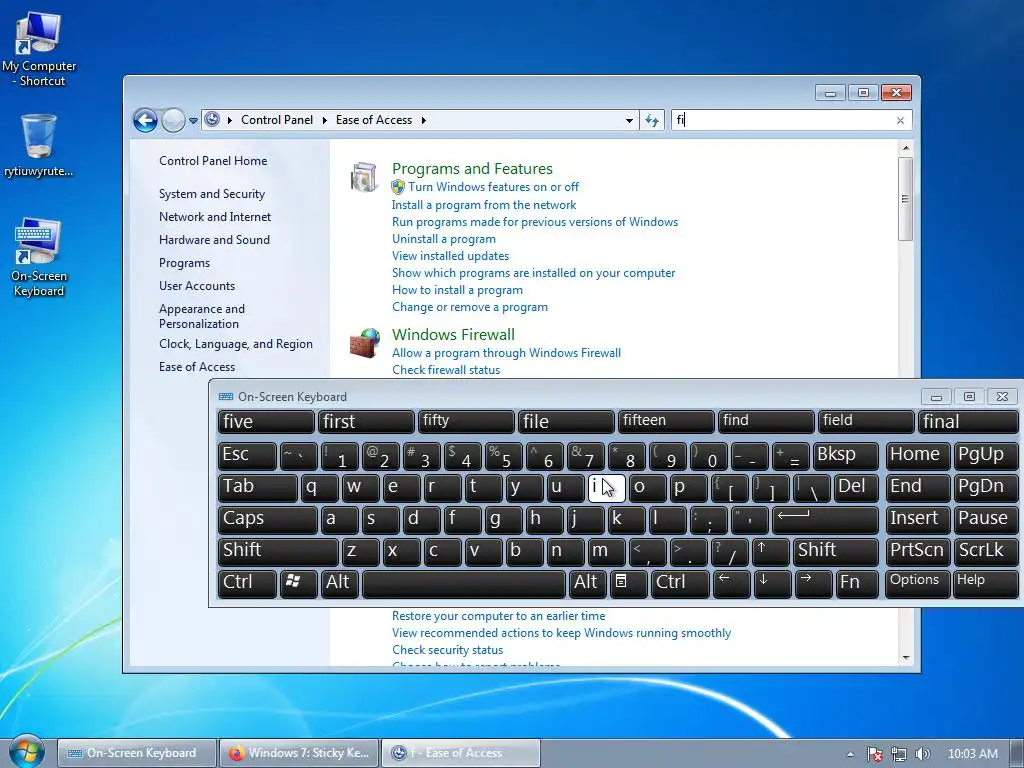Open Windows Firewall brick wall icon
Viewport: 1024px width, 768px height.
pyautogui.click(x=365, y=343)
